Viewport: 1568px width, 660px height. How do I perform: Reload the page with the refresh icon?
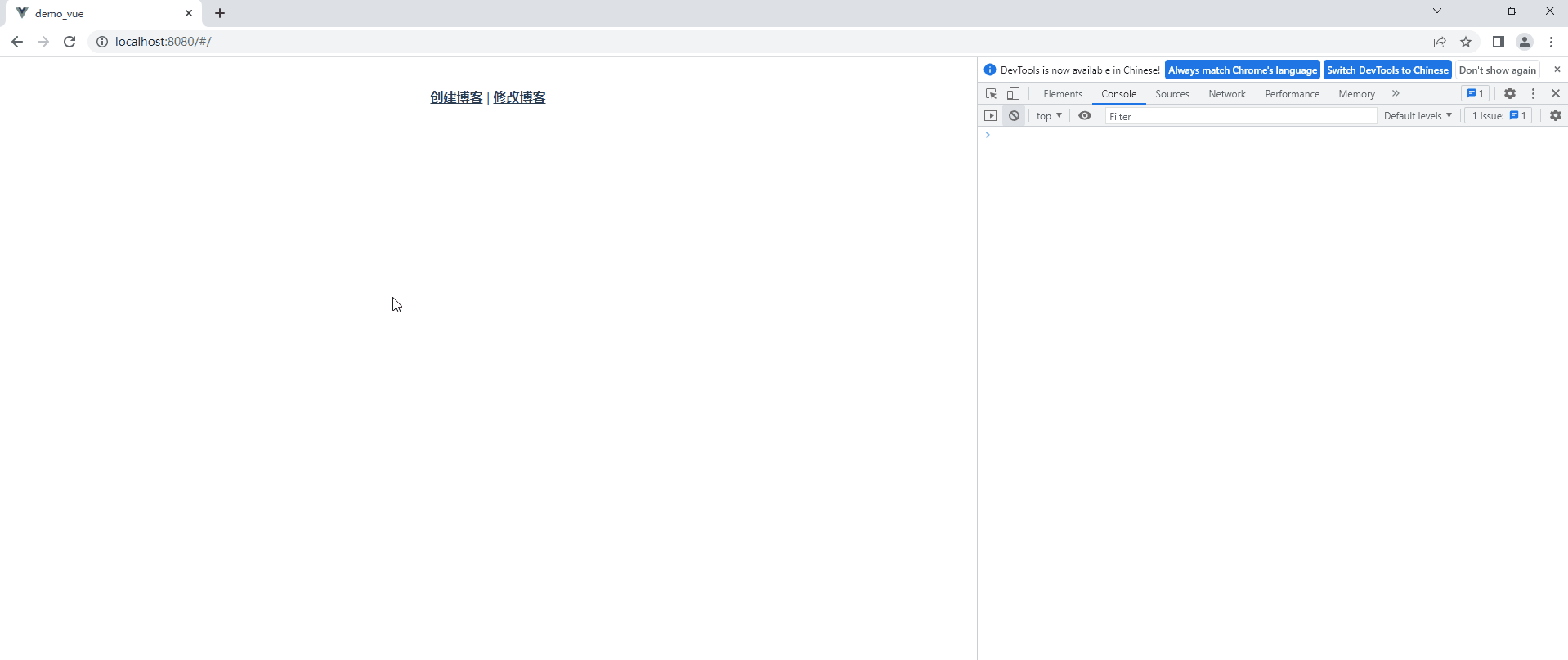pos(69,42)
